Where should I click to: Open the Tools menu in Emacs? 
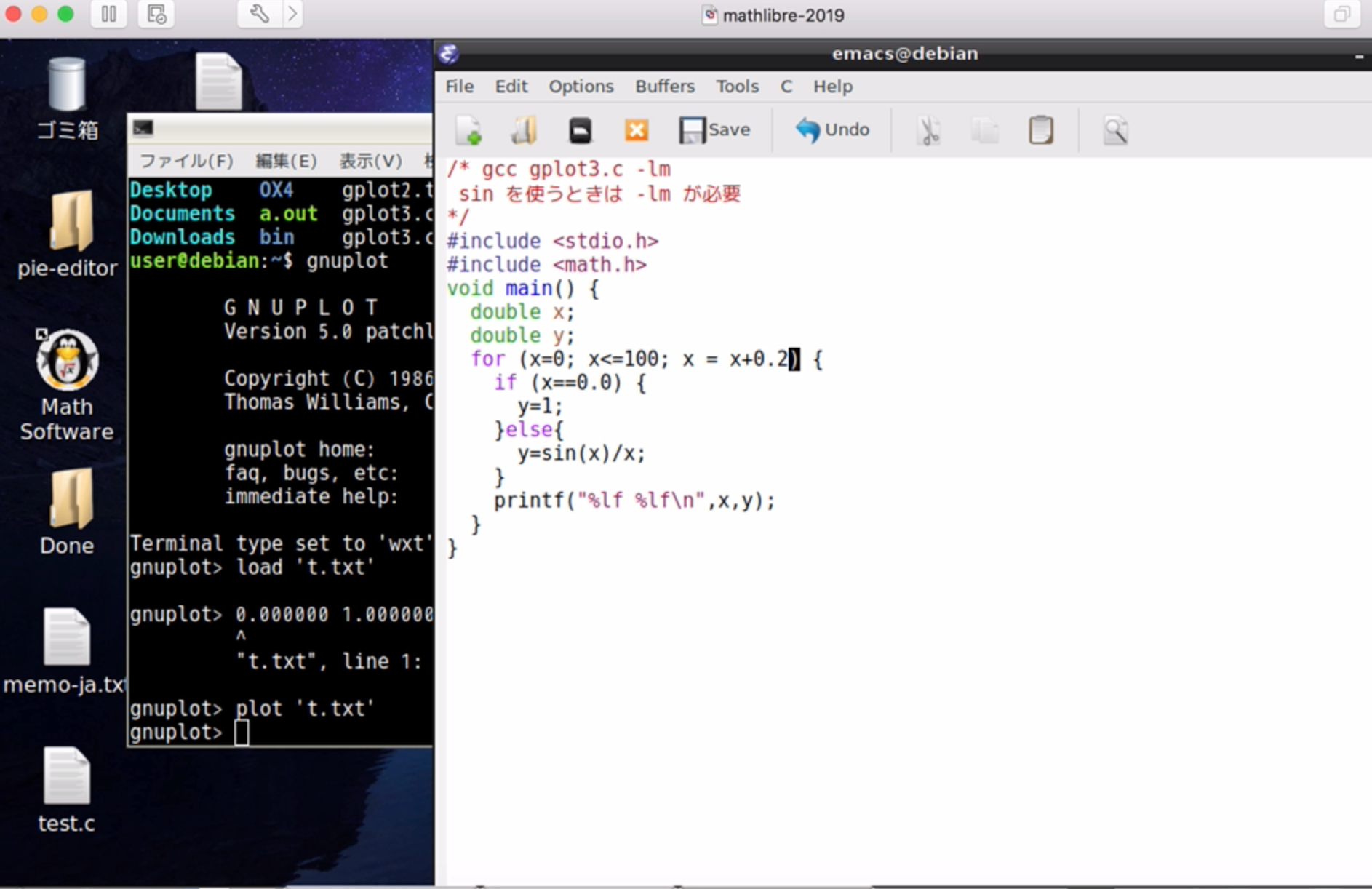click(x=738, y=87)
